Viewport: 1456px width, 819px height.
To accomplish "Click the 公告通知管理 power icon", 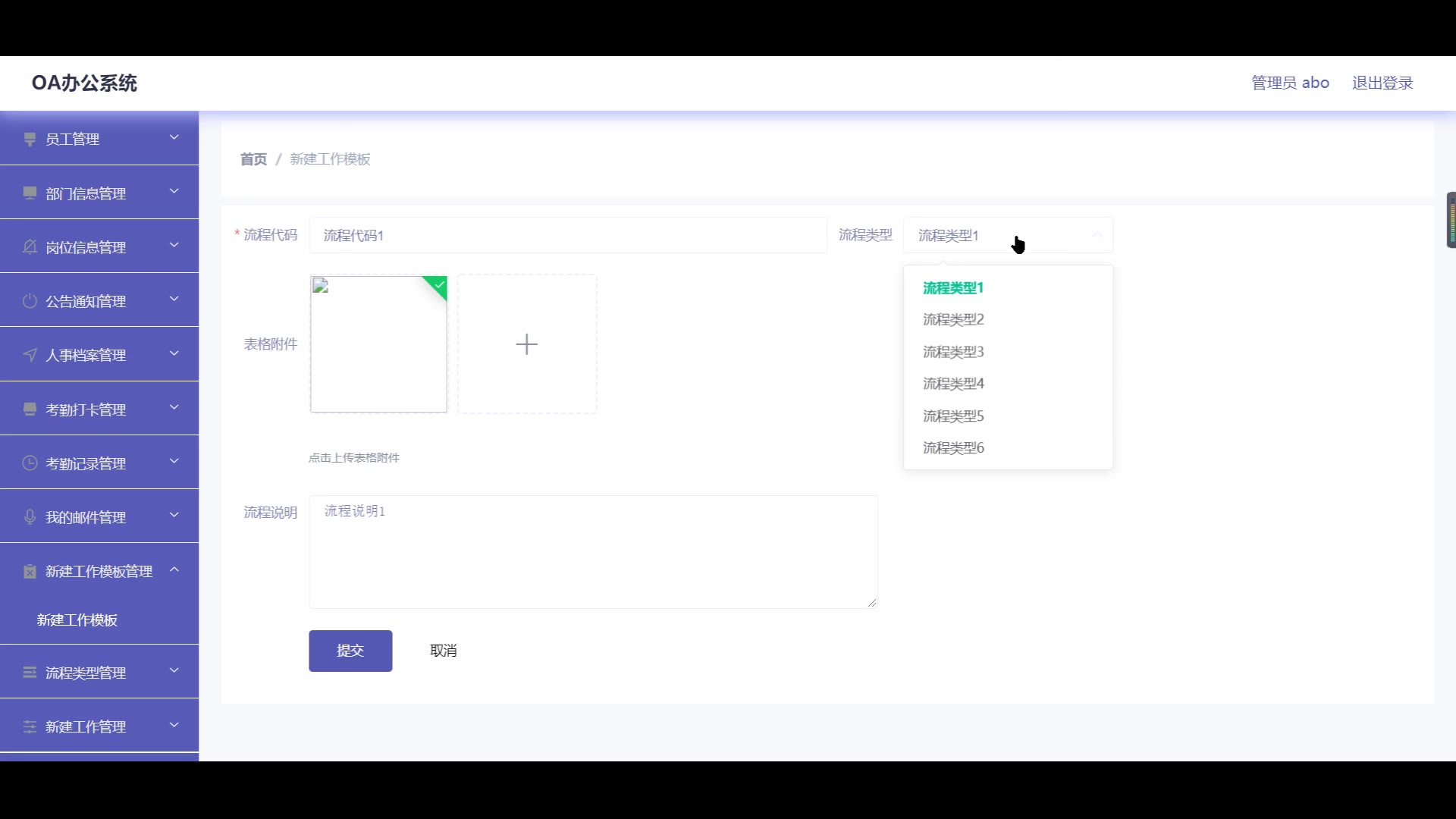I will point(30,301).
